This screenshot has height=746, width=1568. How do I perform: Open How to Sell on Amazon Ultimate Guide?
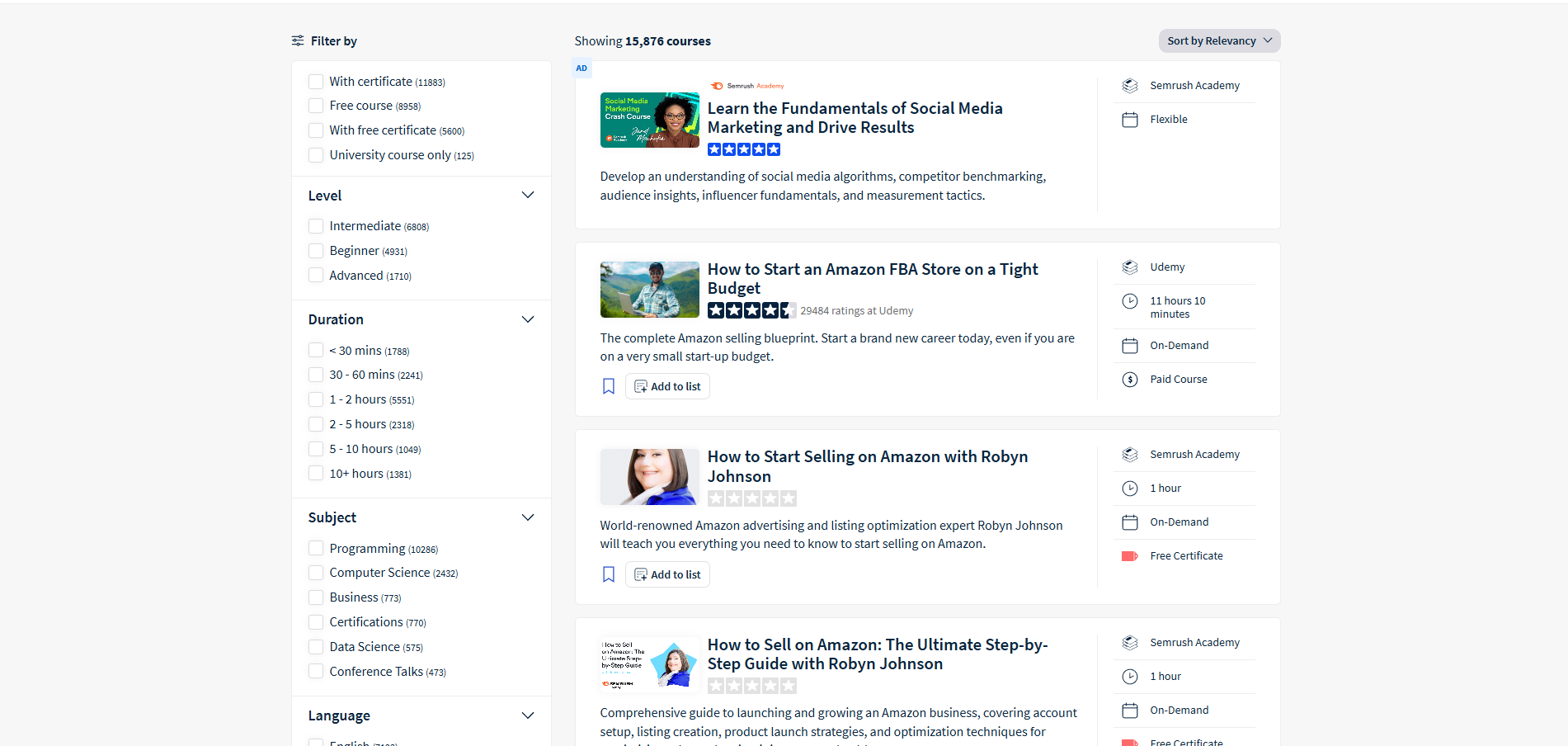tap(878, 654)
